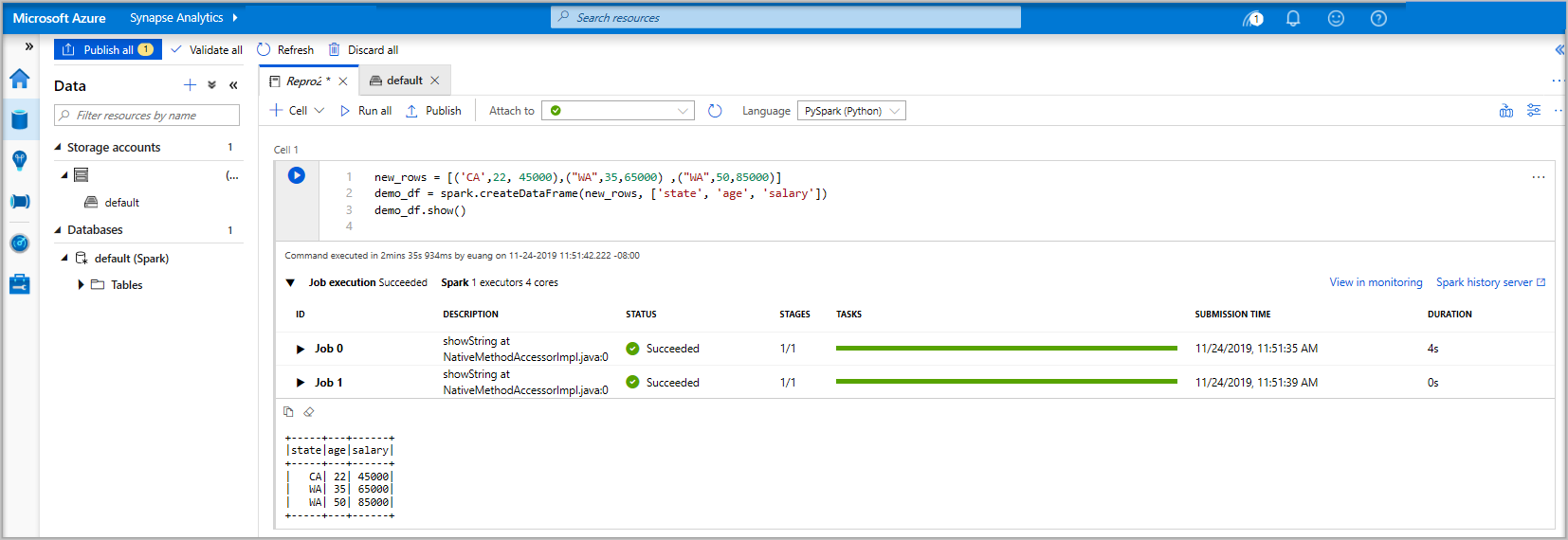
Task: Collapse the Job execution section
Action: (x=291, y=282)
